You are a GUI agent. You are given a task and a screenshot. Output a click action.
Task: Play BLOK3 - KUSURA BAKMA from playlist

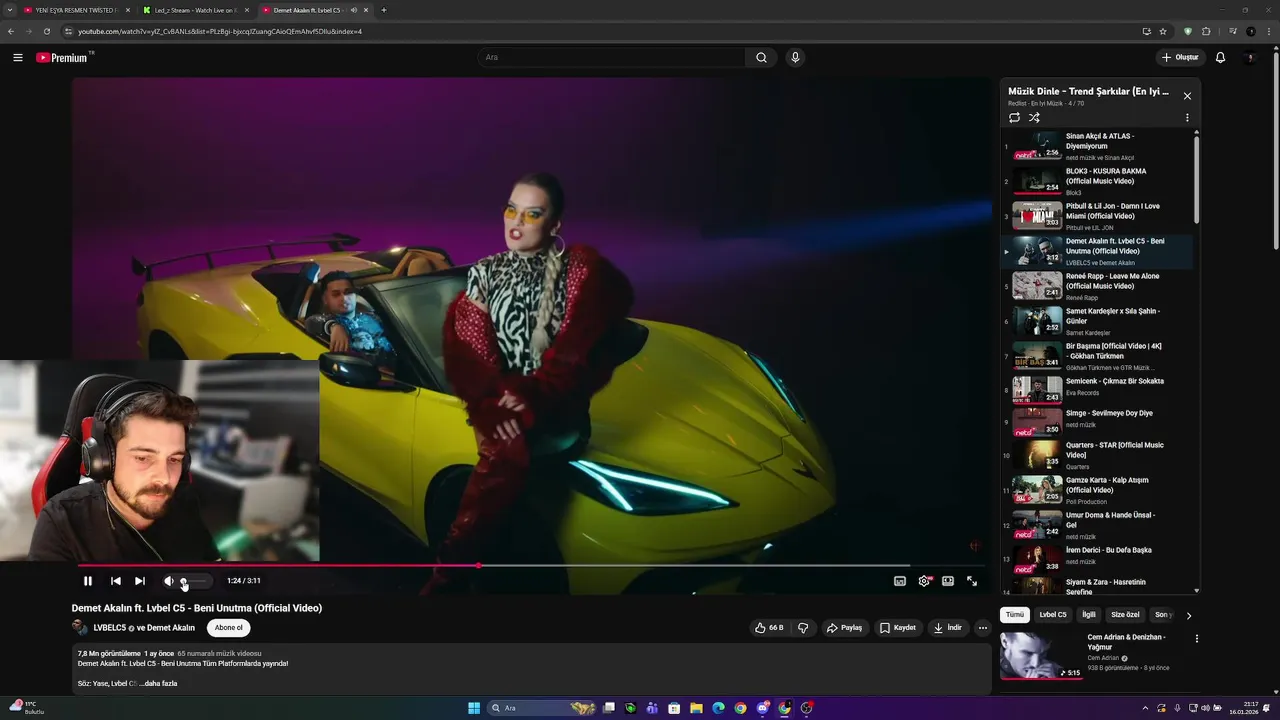[1098, 181]
